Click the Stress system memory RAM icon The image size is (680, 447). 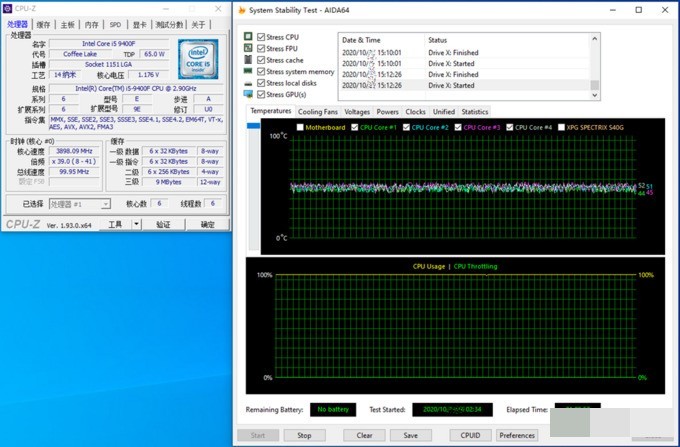(x=248, y=71)
